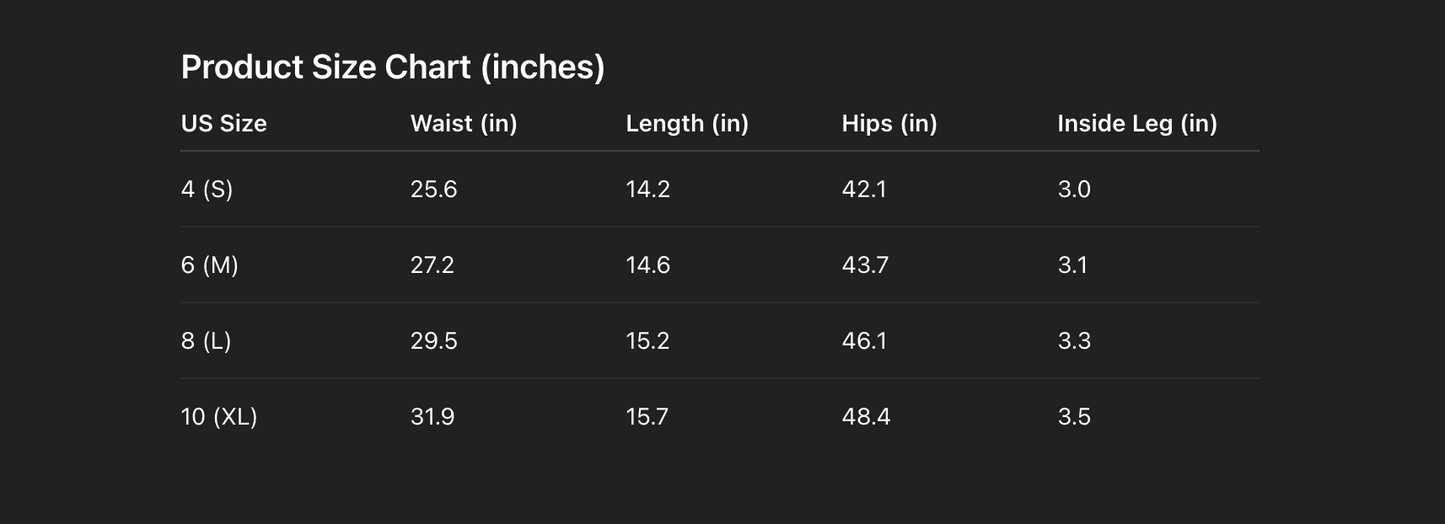The image size is (1445, 524).
Task: Select the 31.9 waist measurement
Action: (432, 417)
